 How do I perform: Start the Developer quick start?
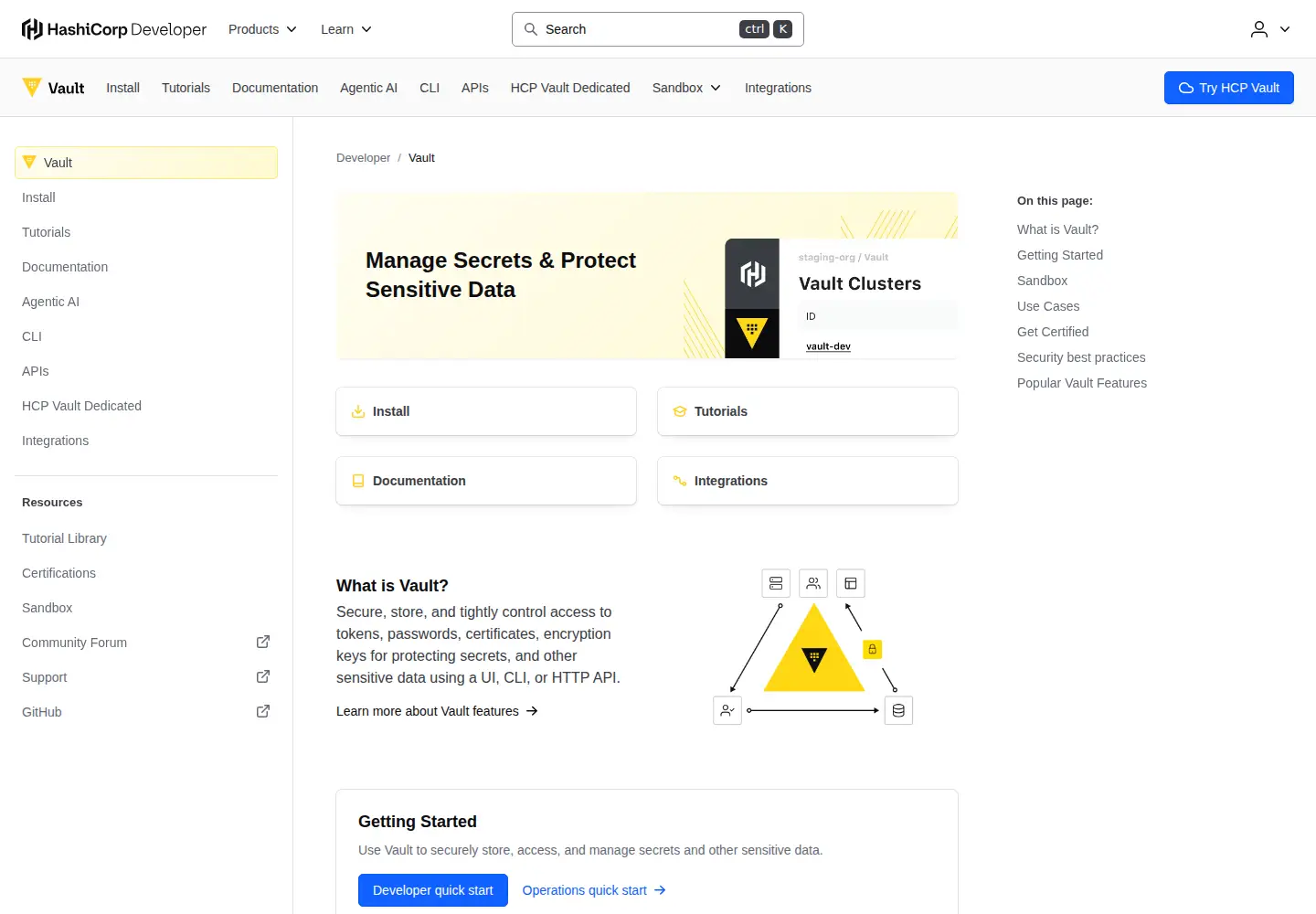coord(433,890)
